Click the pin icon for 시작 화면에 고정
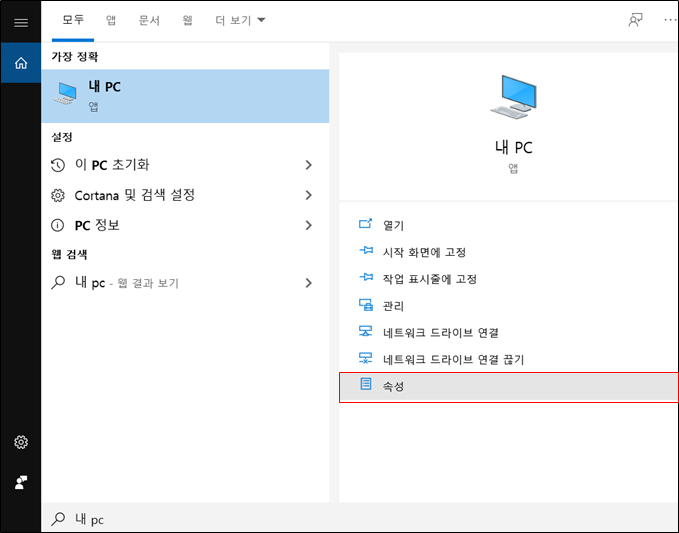679x533 pixels. click(x=366, y=250)
